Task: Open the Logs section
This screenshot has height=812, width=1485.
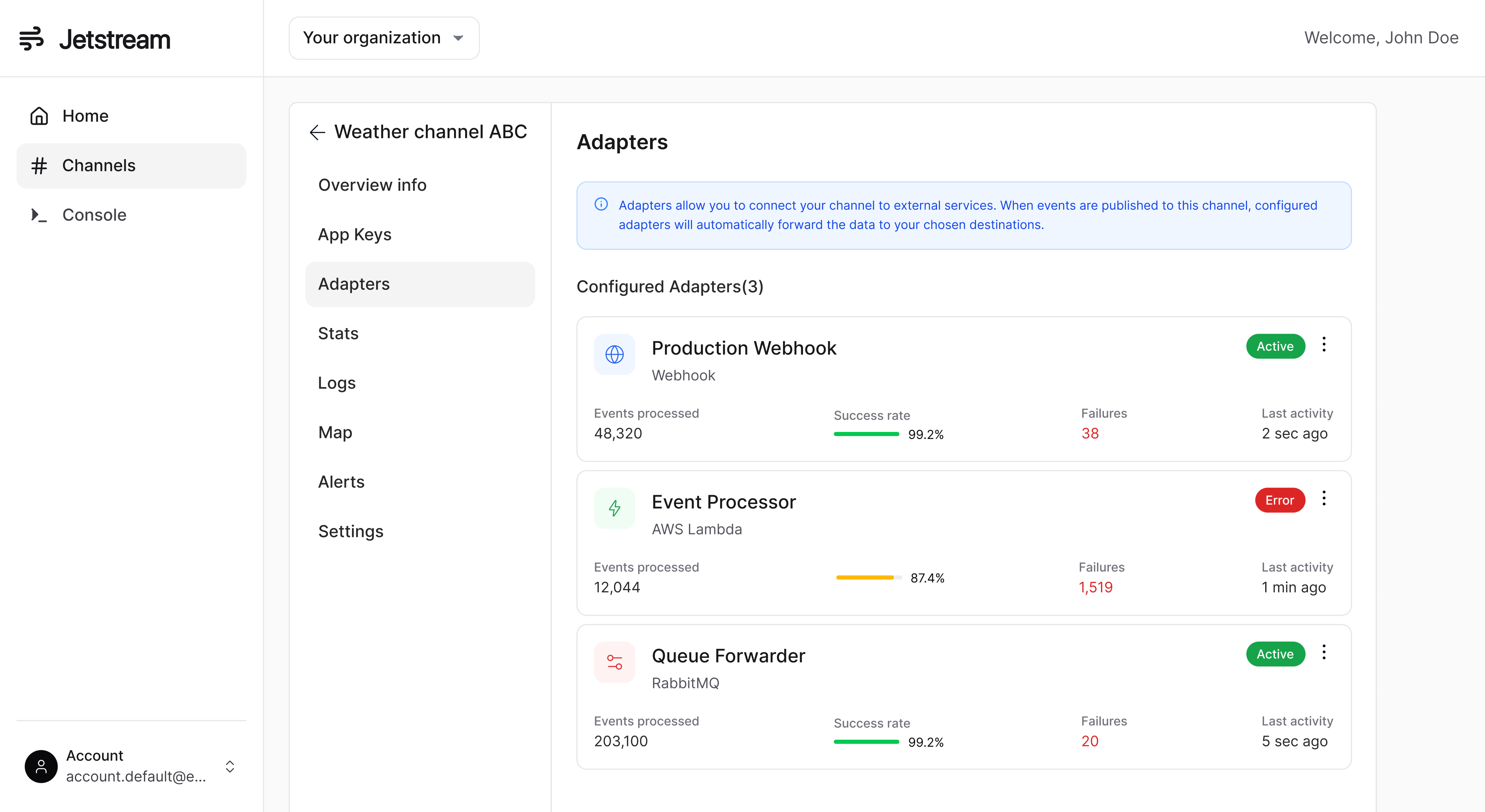Action: (420, 383)
